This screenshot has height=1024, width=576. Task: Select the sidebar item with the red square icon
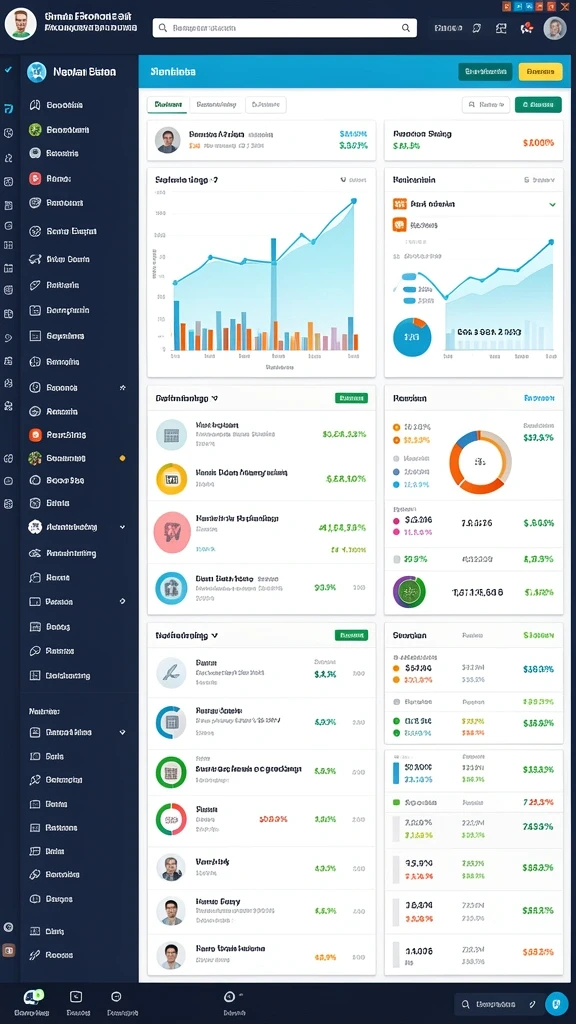tap(78, 178)
